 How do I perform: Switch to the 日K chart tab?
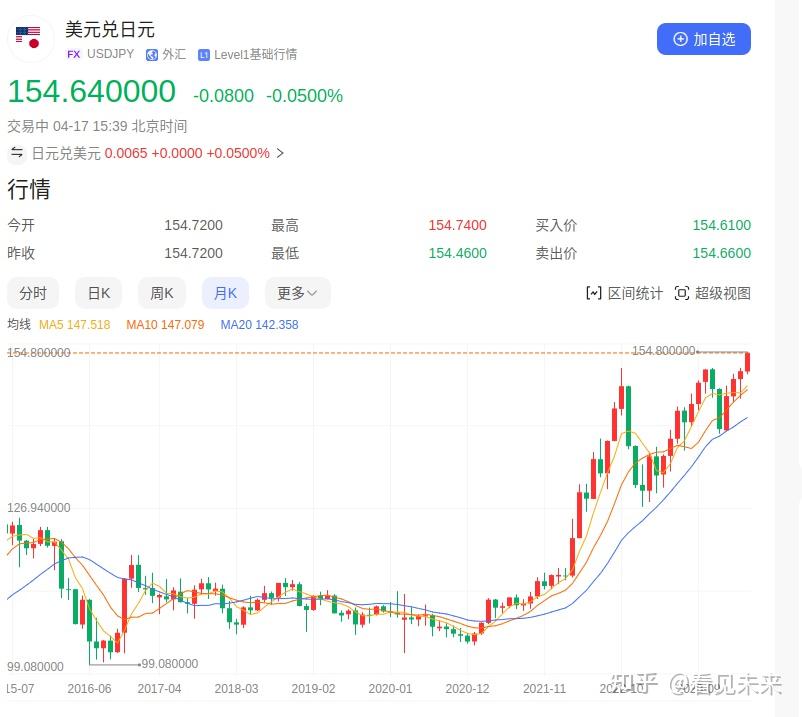(x=99, y=293)
